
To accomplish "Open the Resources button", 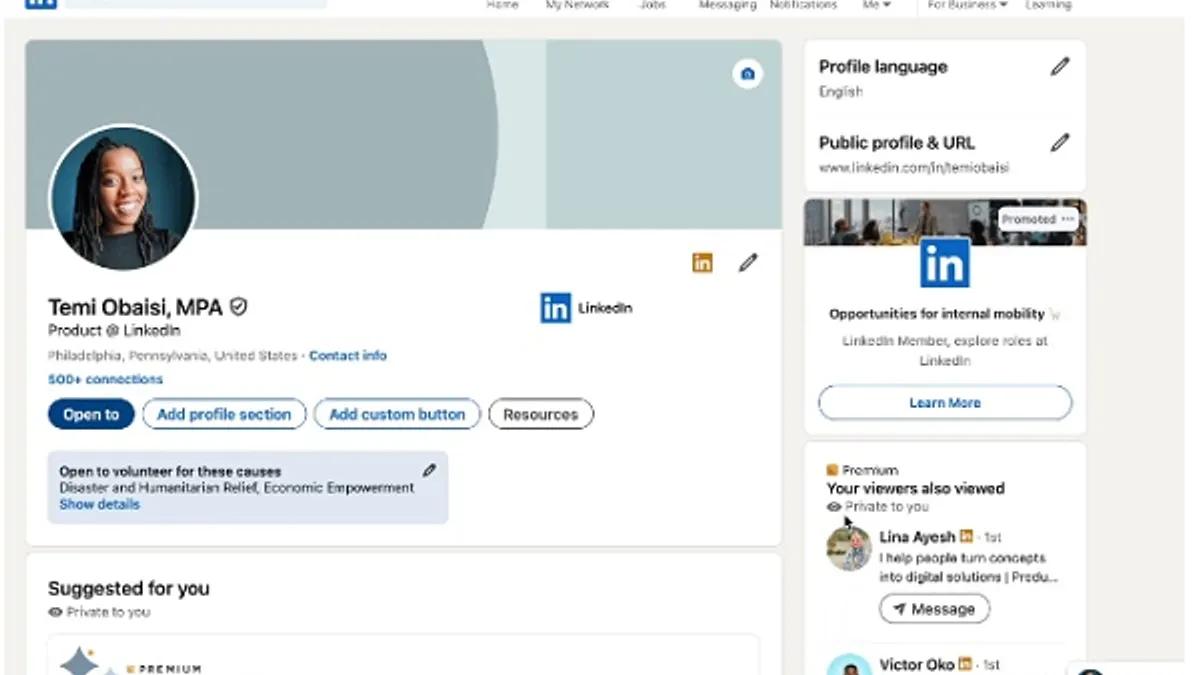I will 541,414.
